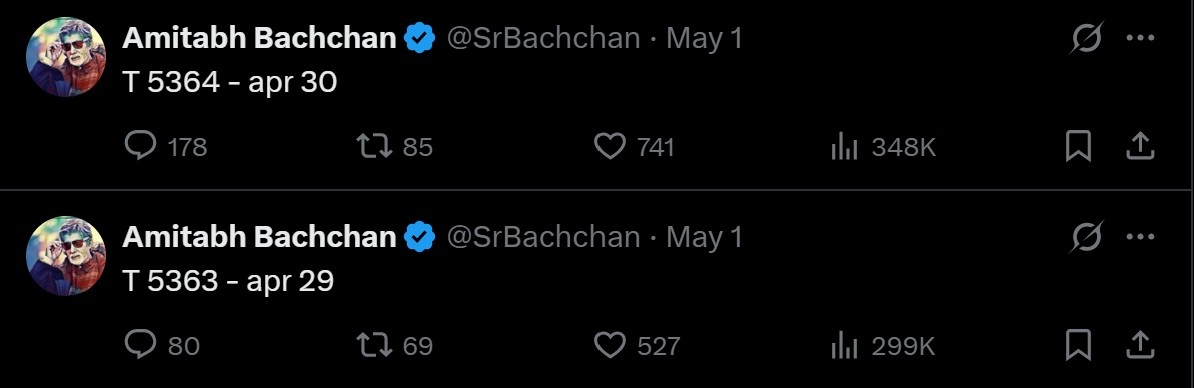
Task: Open profile picture on first tweet
Action: tap(66, 57)
